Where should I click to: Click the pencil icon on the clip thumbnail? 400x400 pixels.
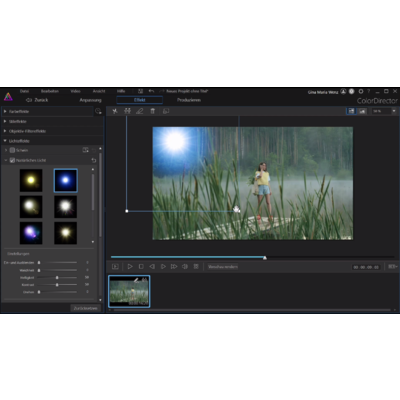click(136, 280)
